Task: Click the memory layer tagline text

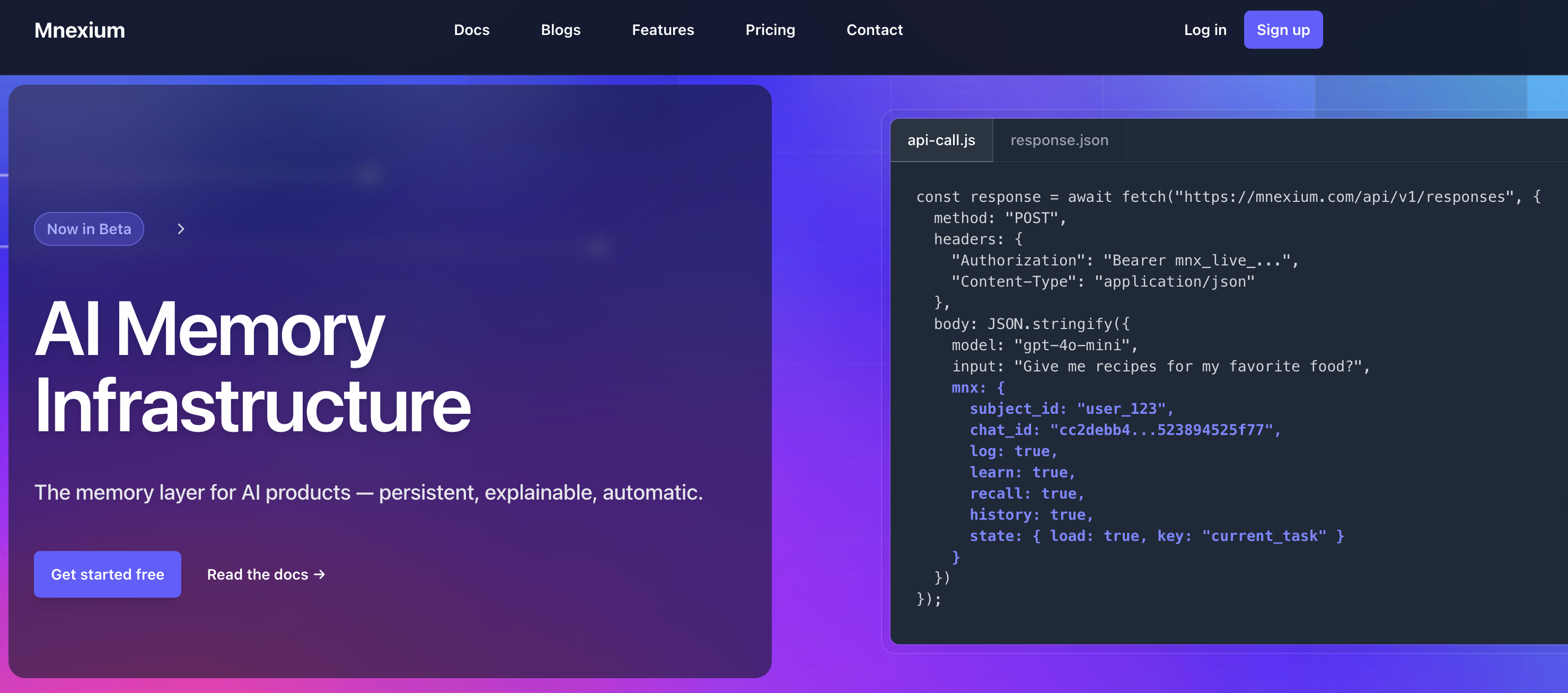Action: pos(368,493)
